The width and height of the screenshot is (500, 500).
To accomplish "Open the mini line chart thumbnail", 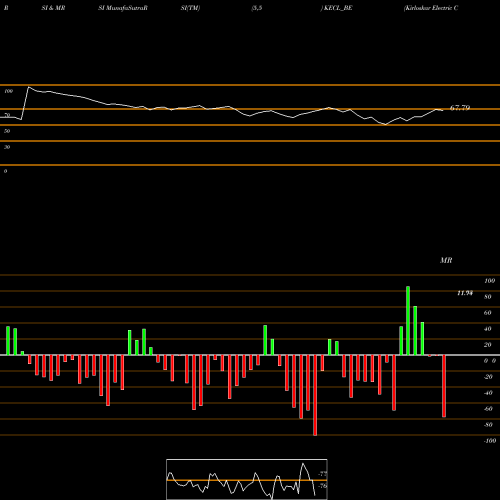I will point(247,479).
